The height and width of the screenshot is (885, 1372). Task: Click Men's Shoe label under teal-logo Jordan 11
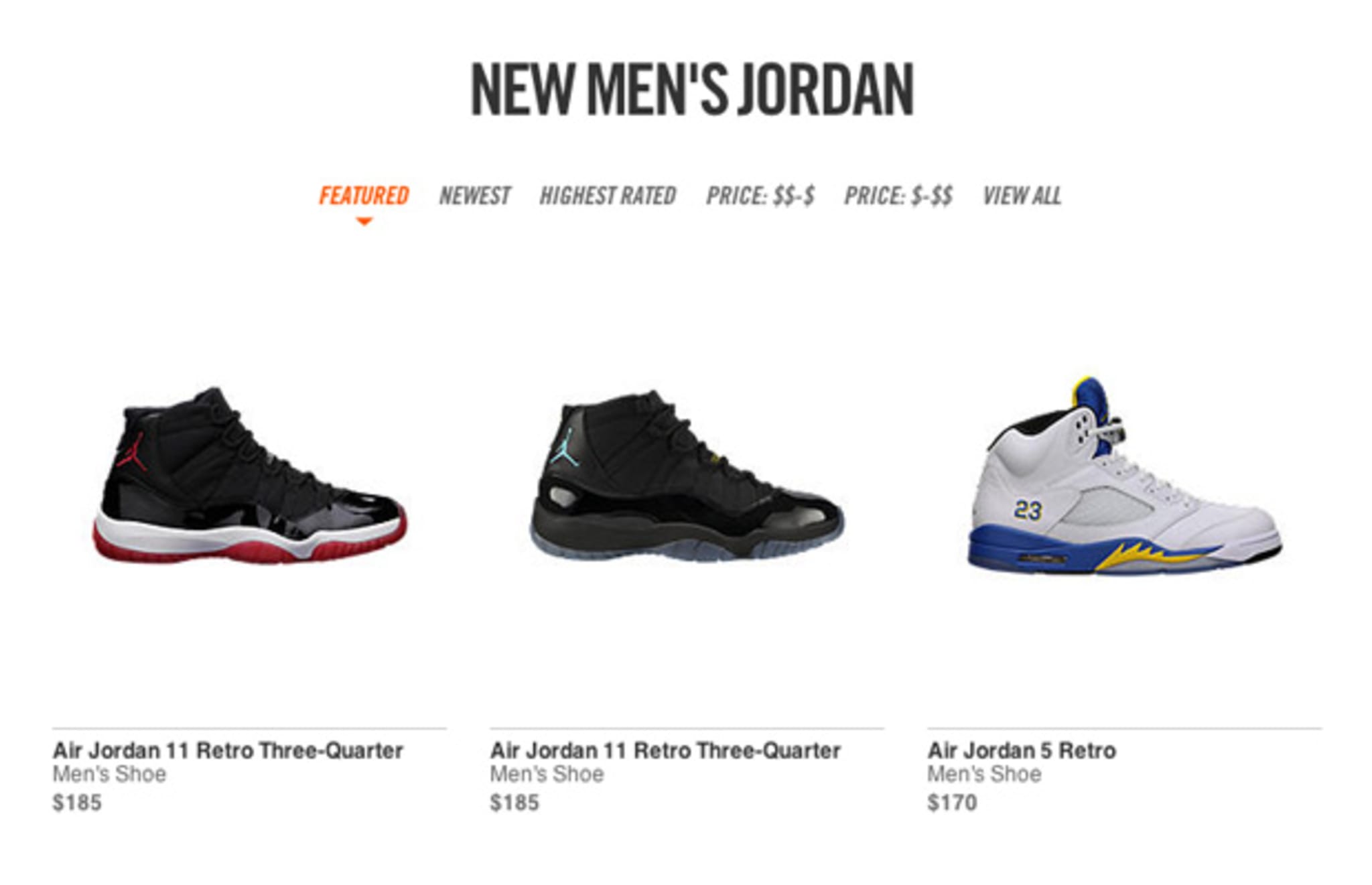coord(547,774)
